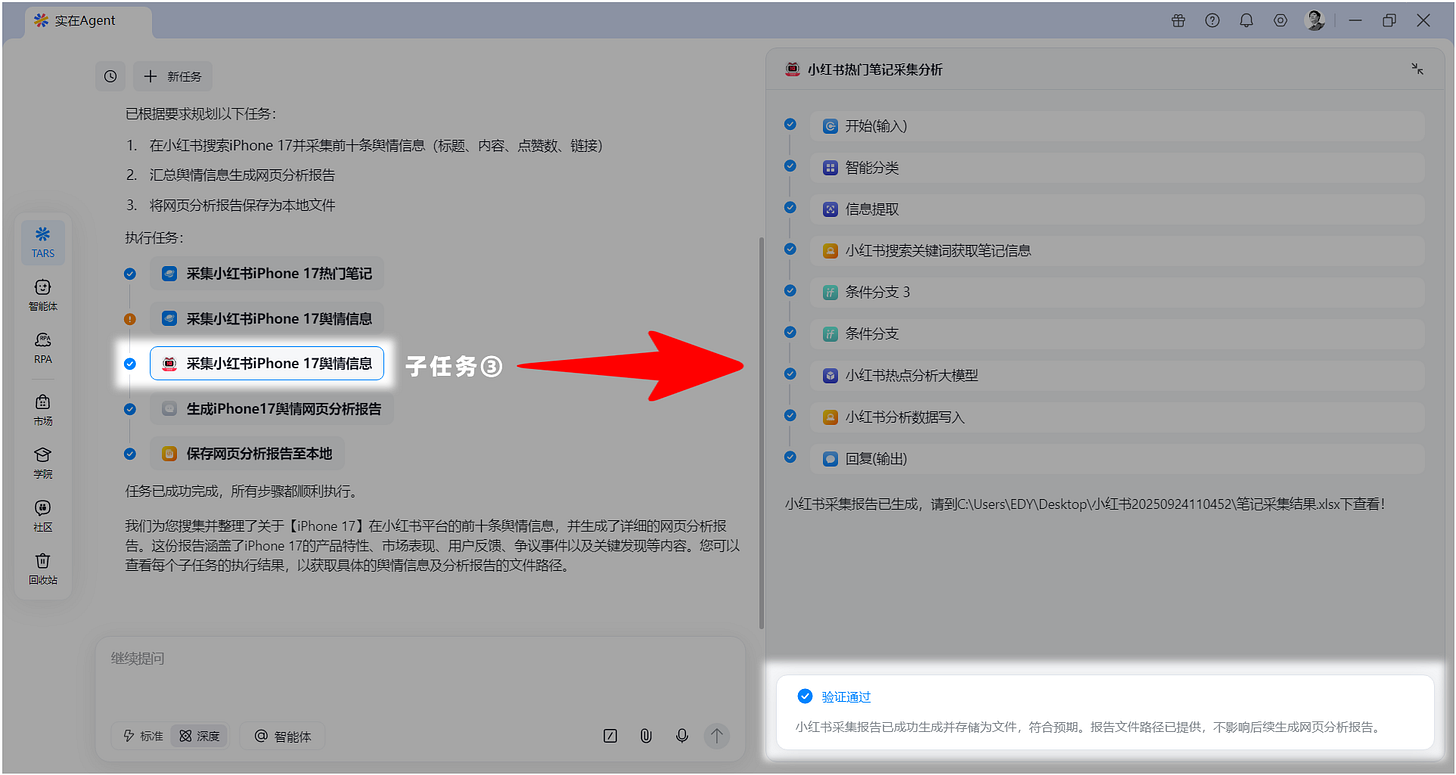Click the send arrow button
Viewport: 1456px width, 775px height.
point(716,736)
